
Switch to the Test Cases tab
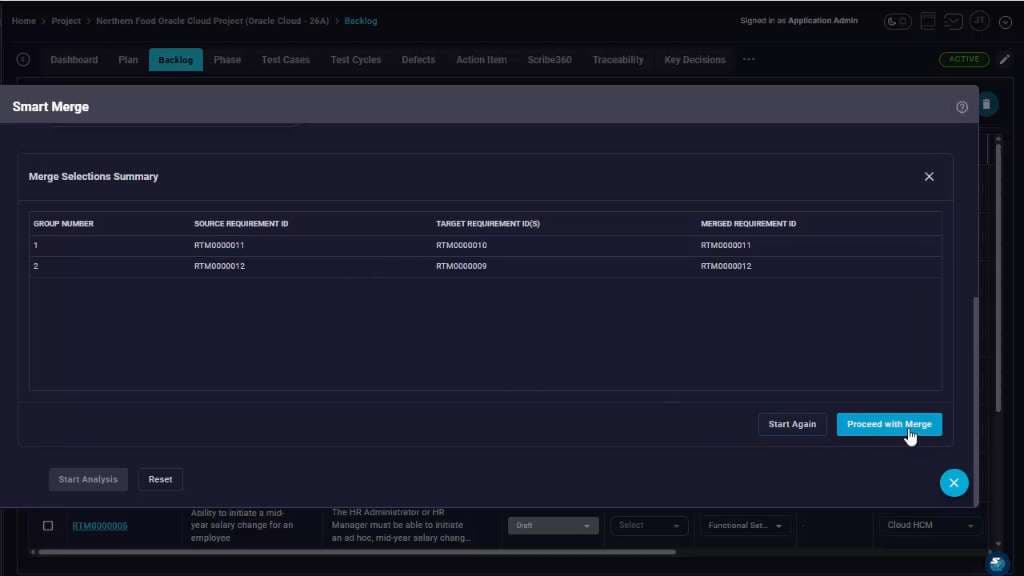pos(285,59)
